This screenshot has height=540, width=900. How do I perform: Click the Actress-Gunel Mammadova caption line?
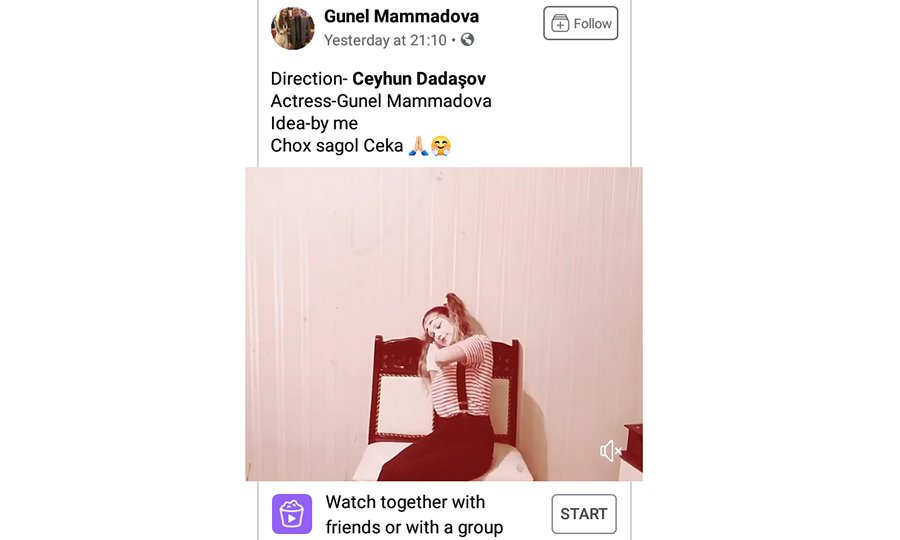(x=381, y=101)
